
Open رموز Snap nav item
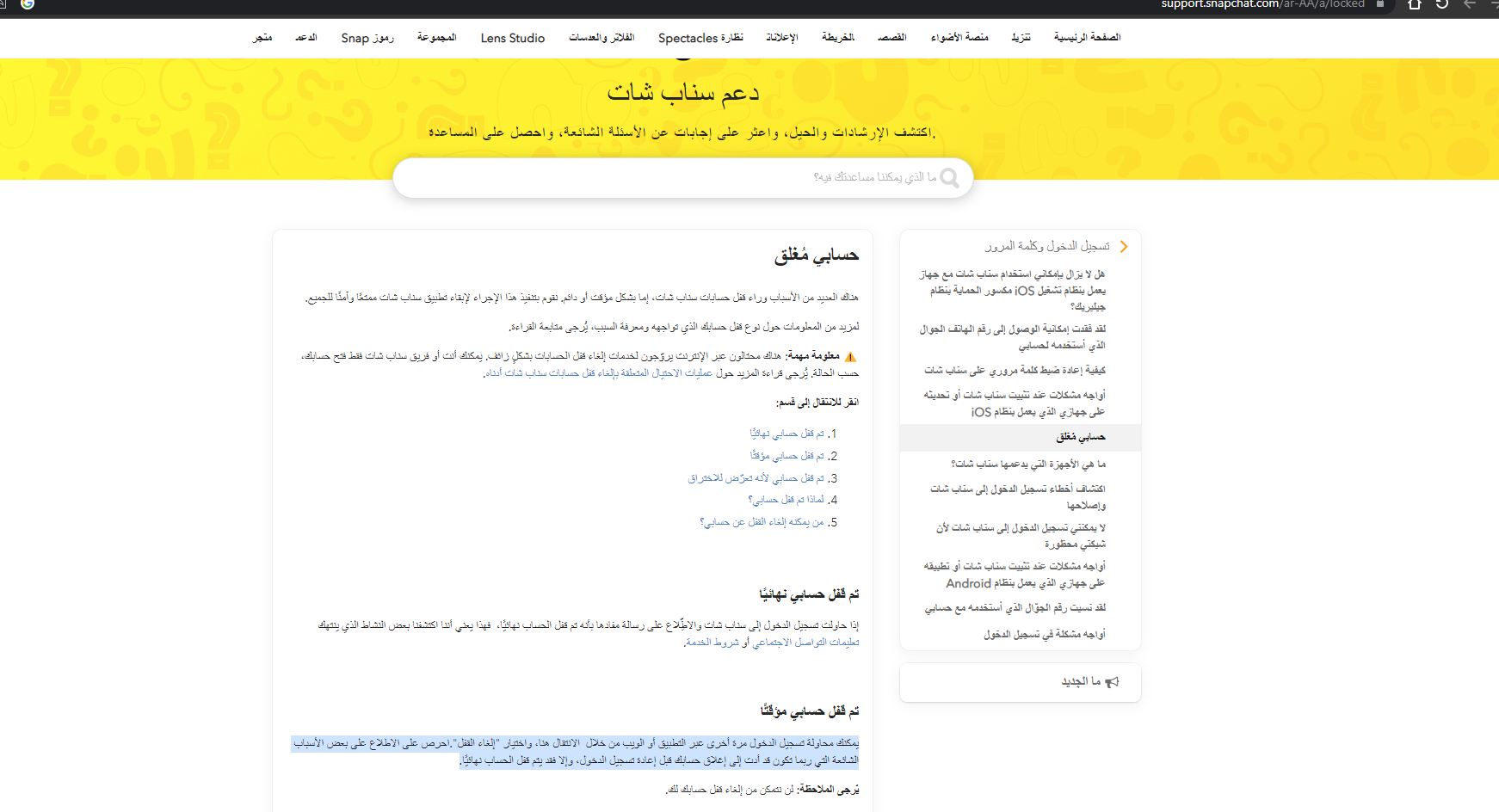[x=367, y=38]
